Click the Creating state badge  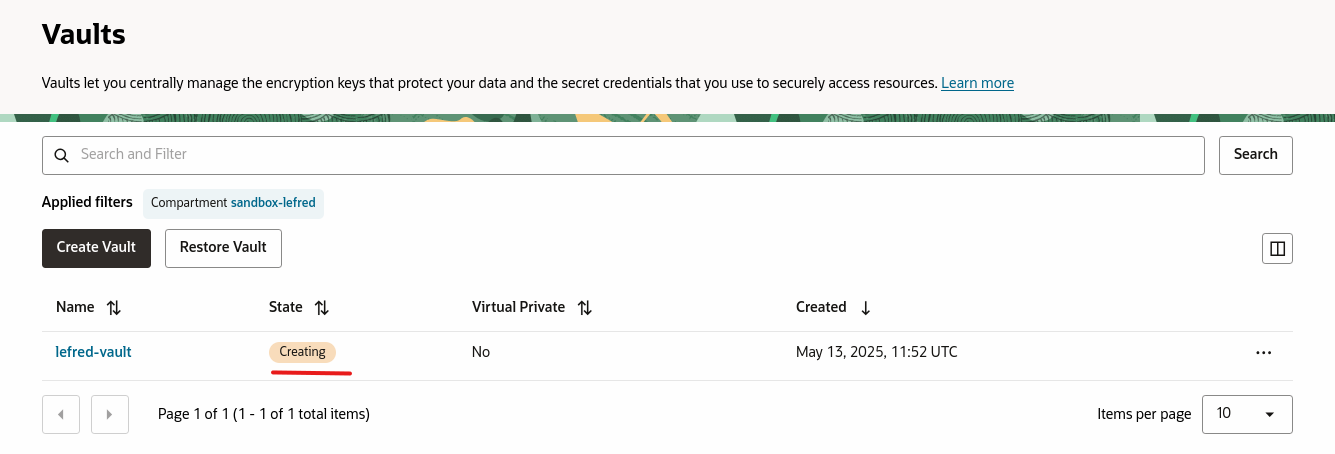(x=302, y=352)
